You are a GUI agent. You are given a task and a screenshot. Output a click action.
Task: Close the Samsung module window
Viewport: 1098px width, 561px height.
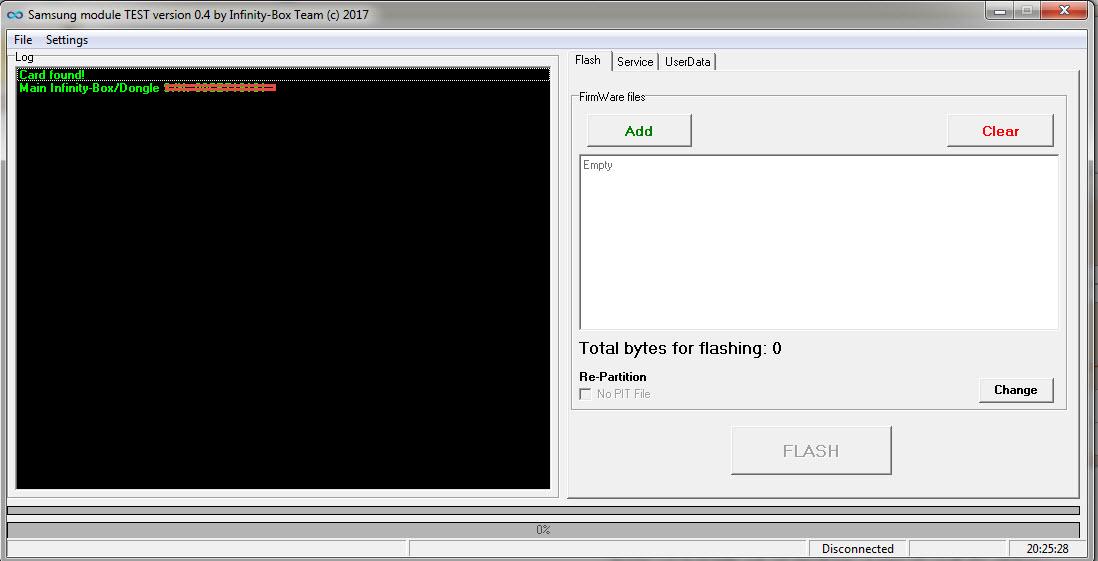click(1064, 11)
